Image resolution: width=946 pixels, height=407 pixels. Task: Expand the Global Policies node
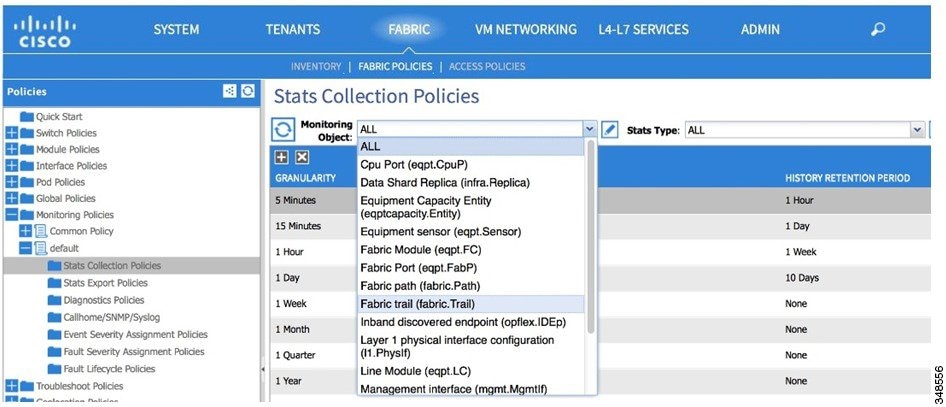coord(11,198)
